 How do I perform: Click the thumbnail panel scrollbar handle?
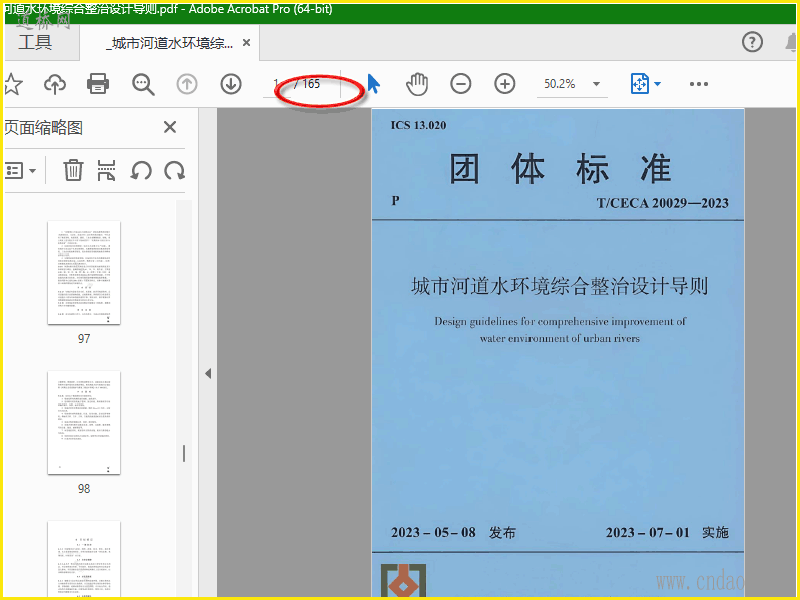coord(184,454)
